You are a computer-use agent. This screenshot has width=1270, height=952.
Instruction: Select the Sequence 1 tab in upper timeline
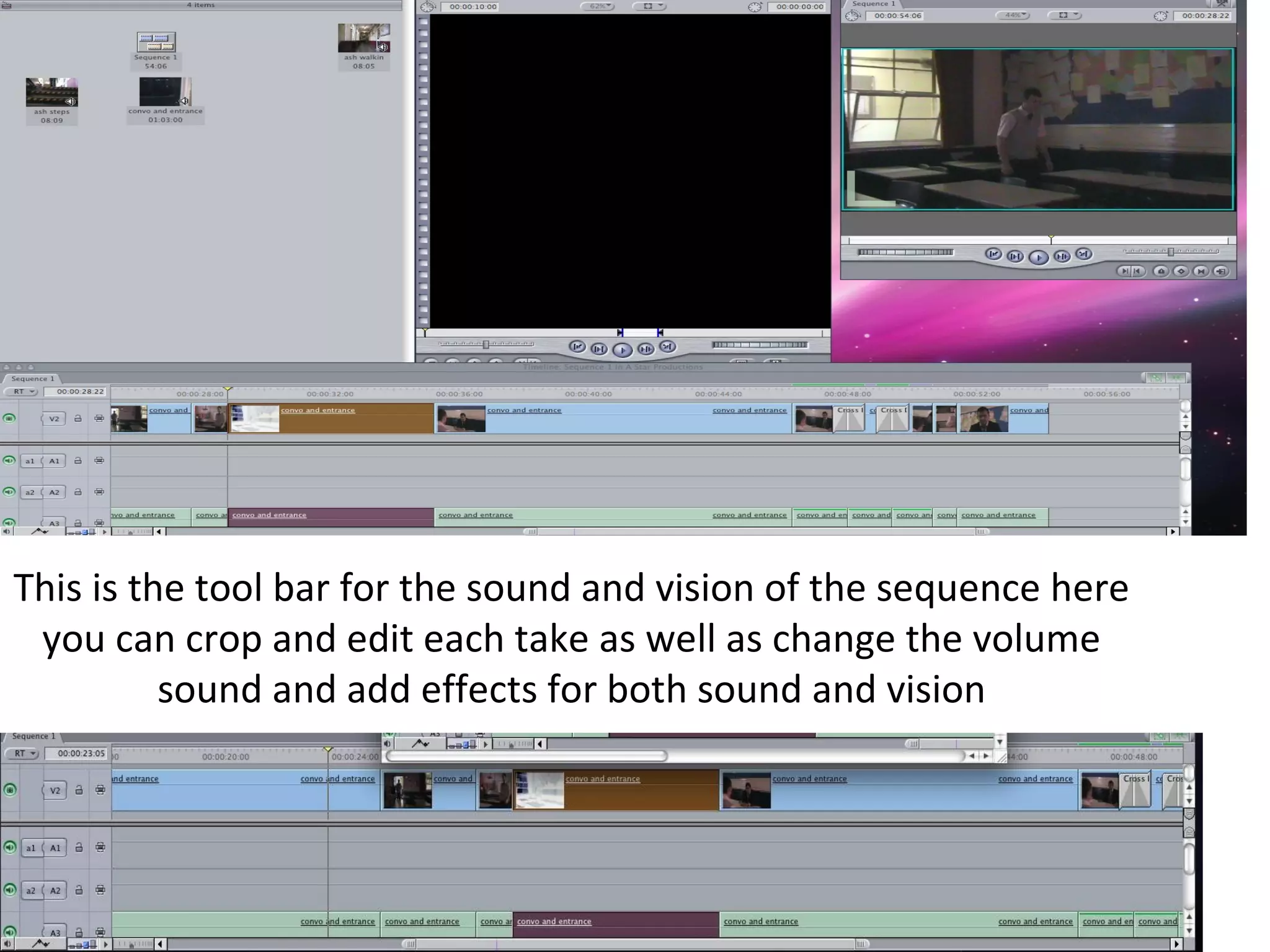tap(32, 379)
